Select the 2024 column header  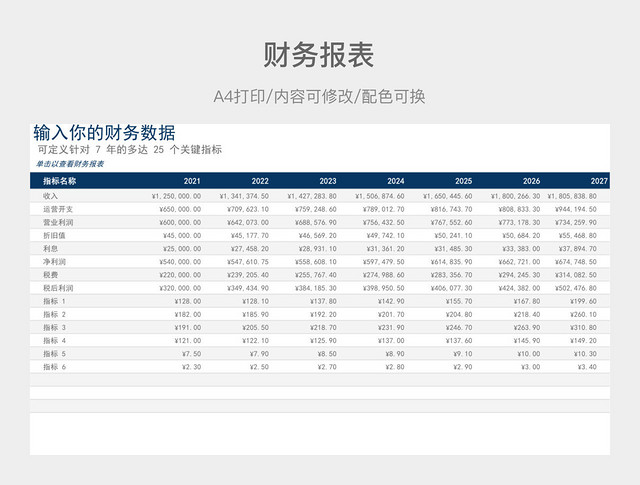click(396, 181)
